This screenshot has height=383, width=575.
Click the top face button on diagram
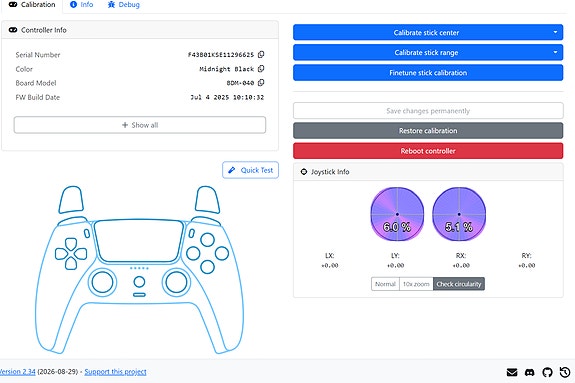tap(208, 240)
